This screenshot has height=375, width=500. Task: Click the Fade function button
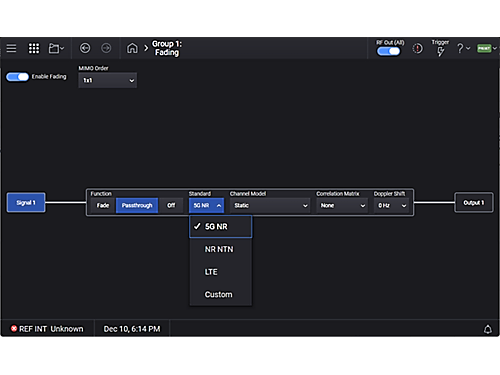[103, 205]
